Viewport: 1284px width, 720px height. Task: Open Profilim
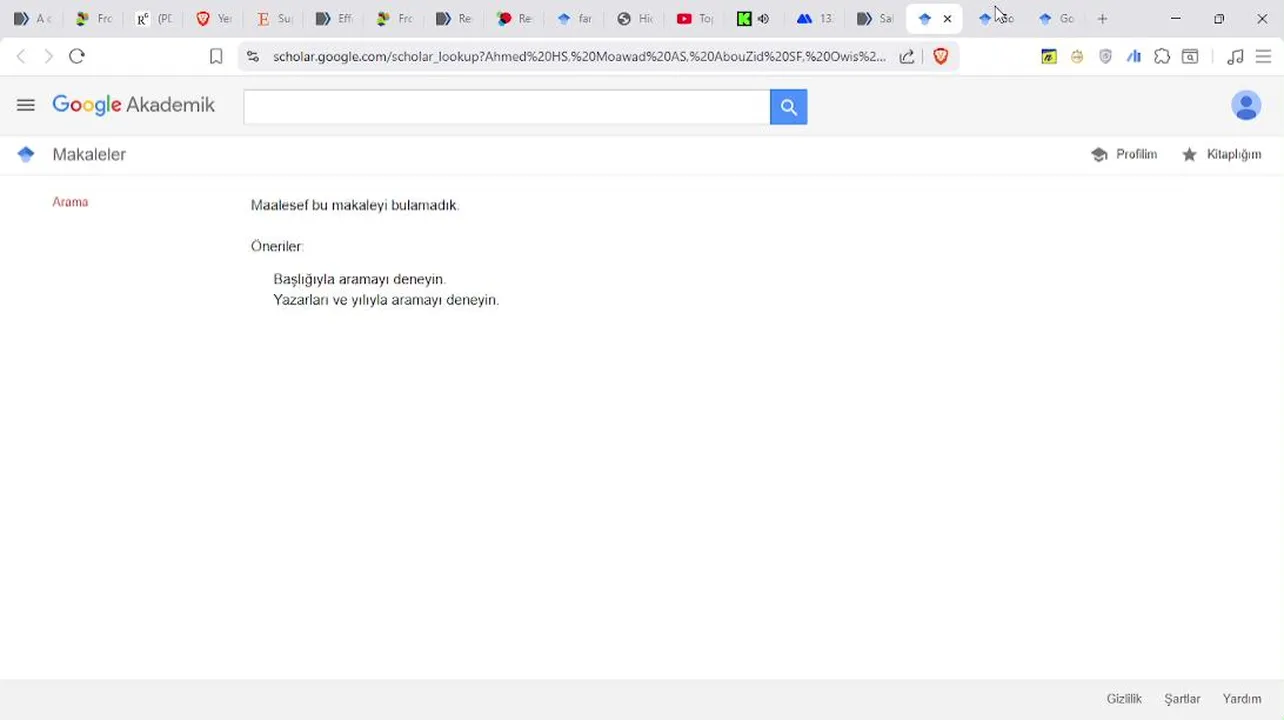[x=1124, y=154]
